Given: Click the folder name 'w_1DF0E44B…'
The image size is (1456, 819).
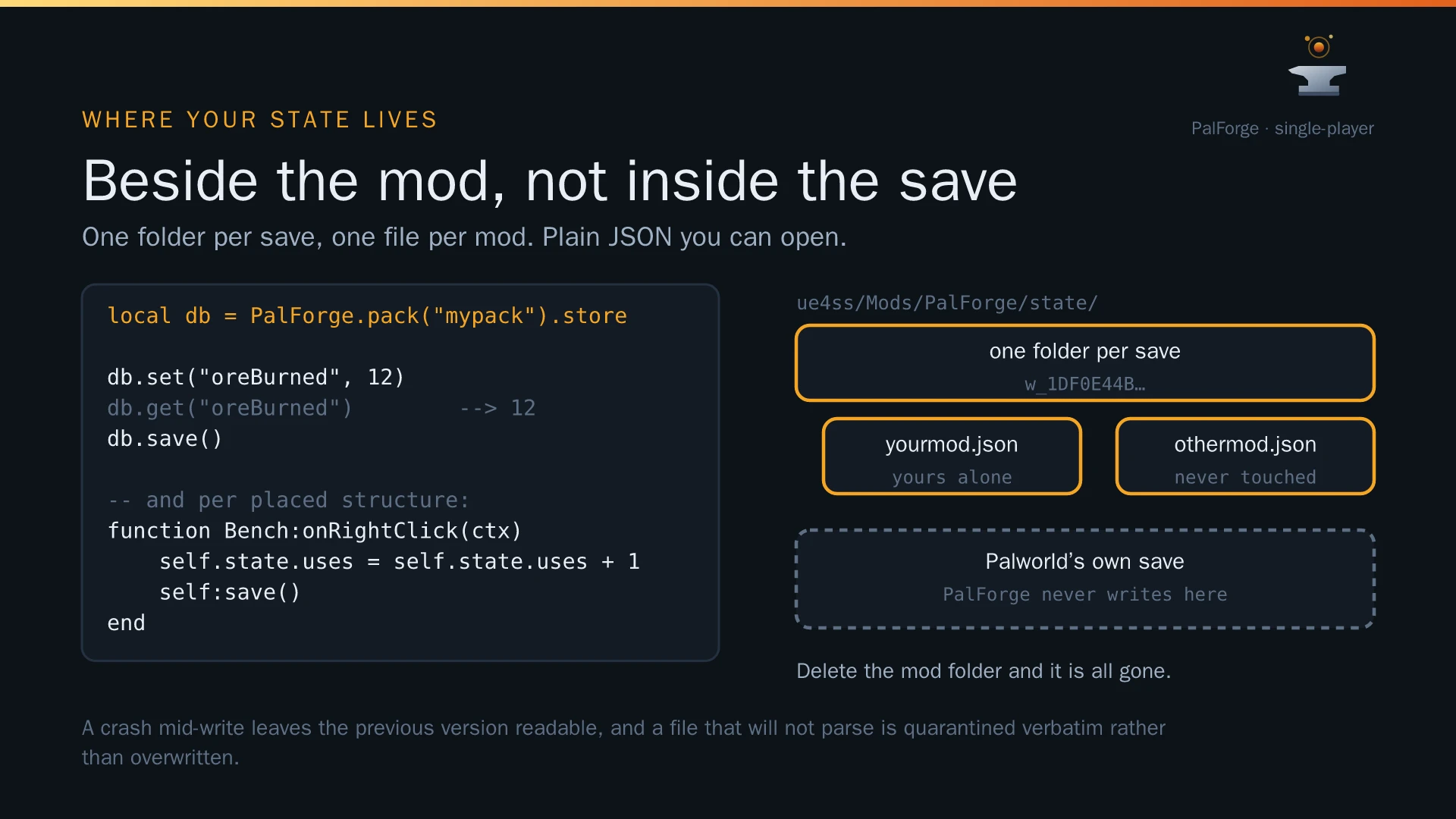Looking at the screenshot, I should [x=1085, y=384].
